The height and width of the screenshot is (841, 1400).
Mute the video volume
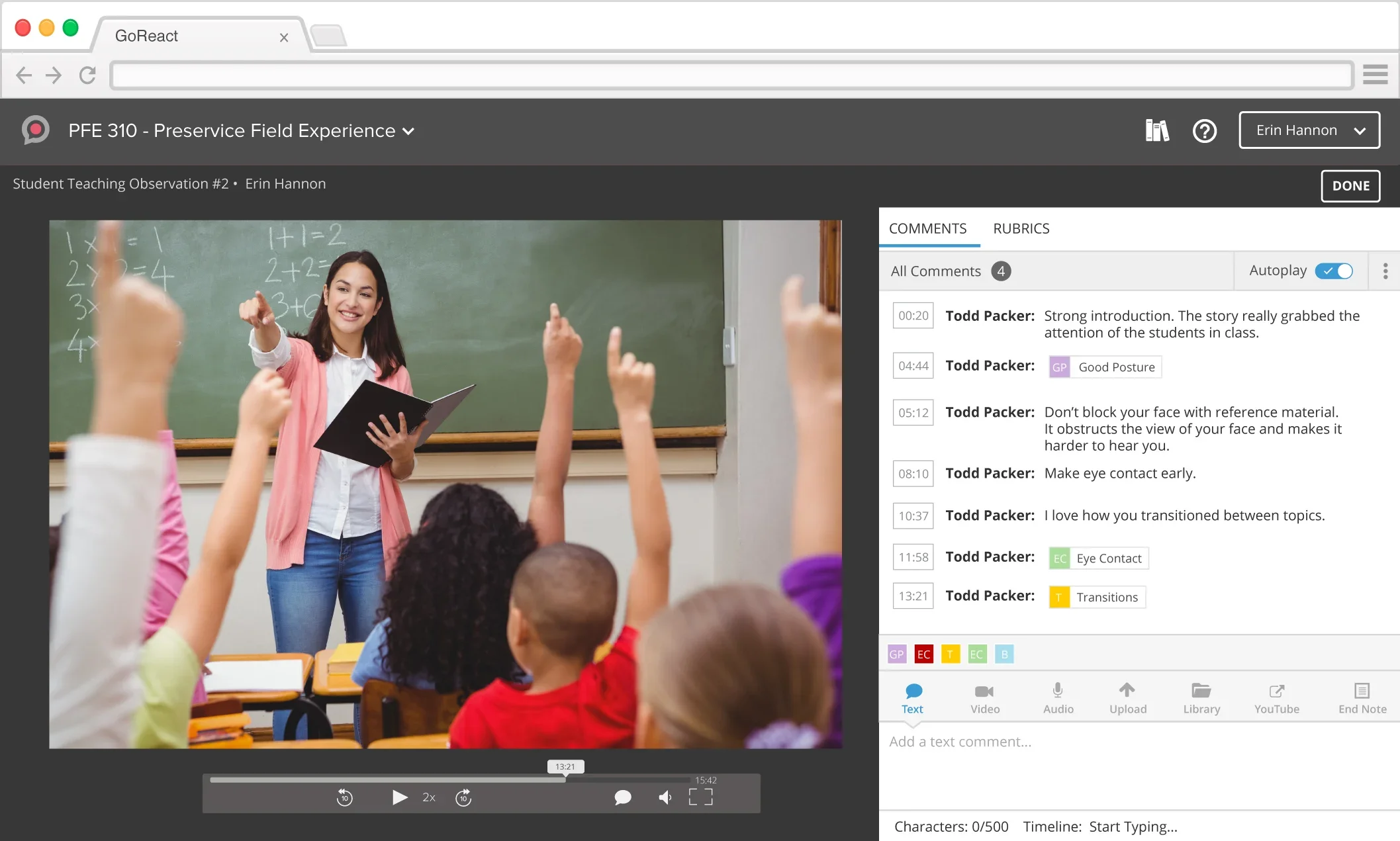coord(665,797)
